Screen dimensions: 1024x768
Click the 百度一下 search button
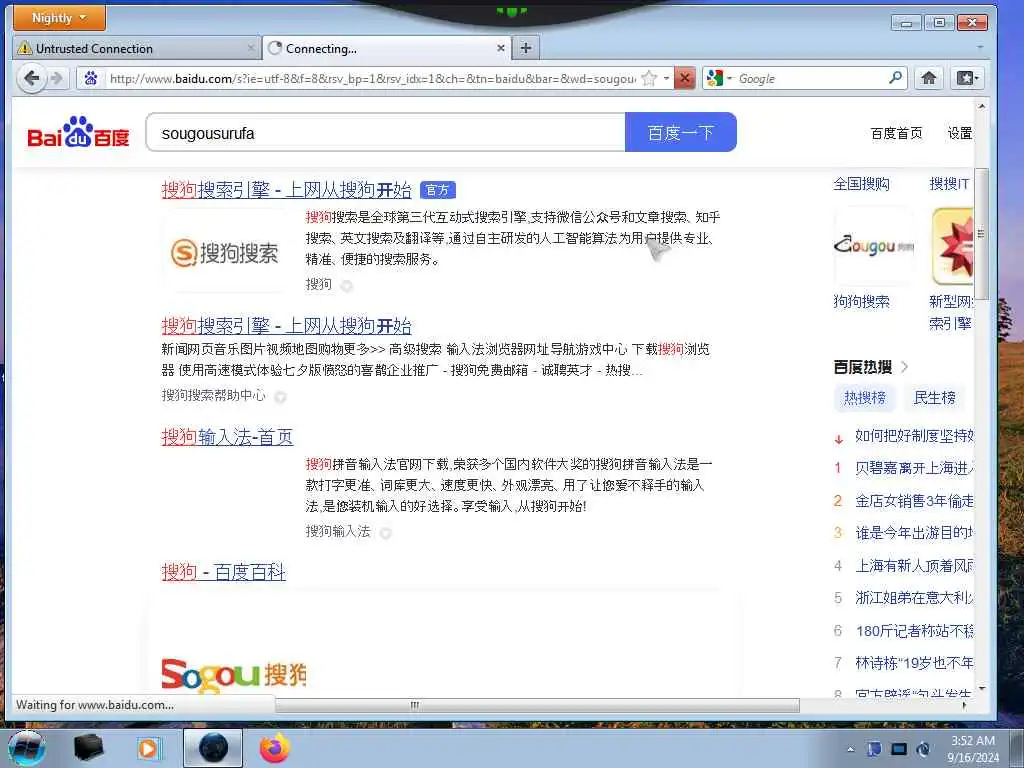pos(680,133)
